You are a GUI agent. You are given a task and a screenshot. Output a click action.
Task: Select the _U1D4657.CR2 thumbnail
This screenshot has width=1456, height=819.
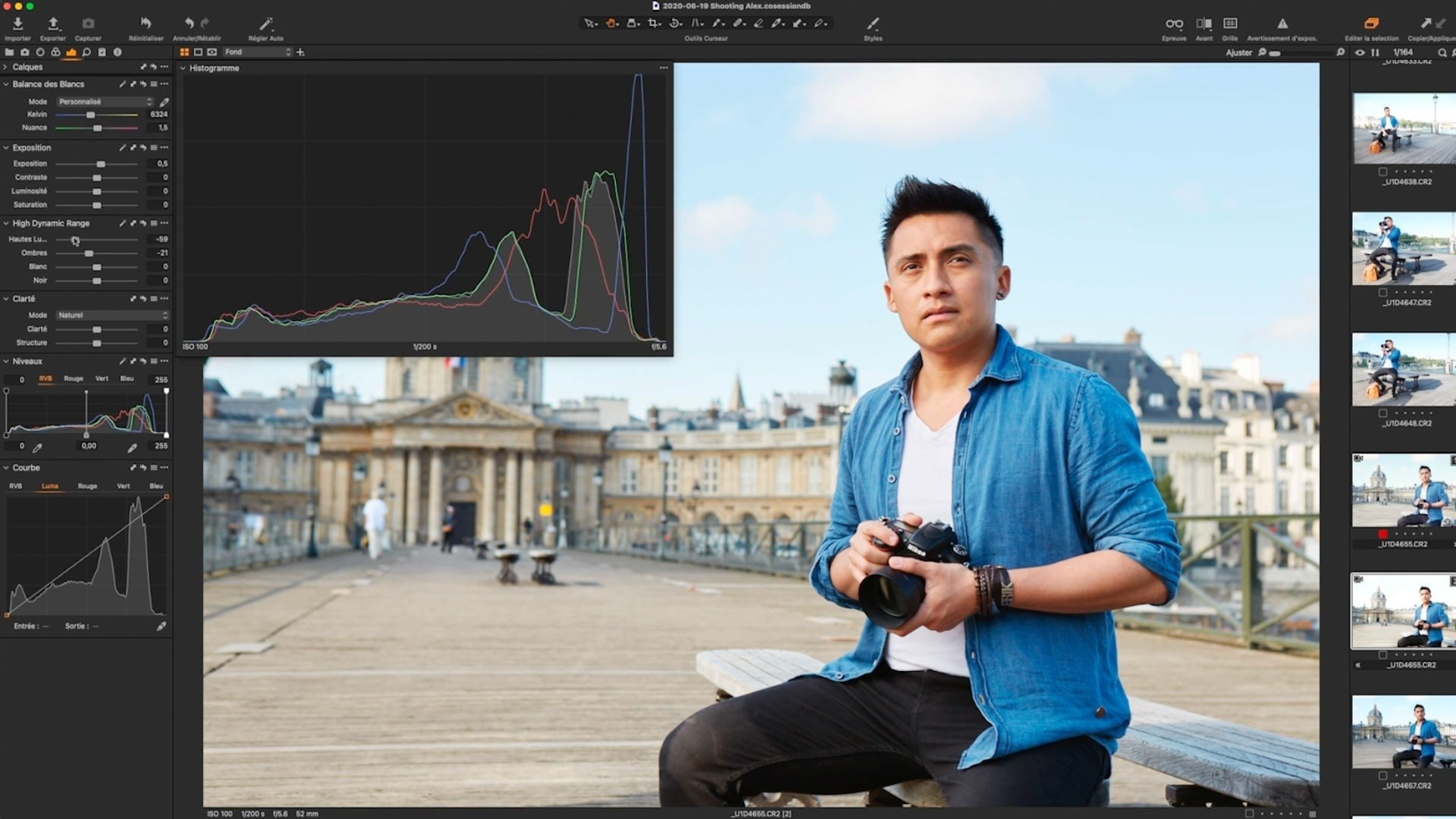click(1403, 732)
